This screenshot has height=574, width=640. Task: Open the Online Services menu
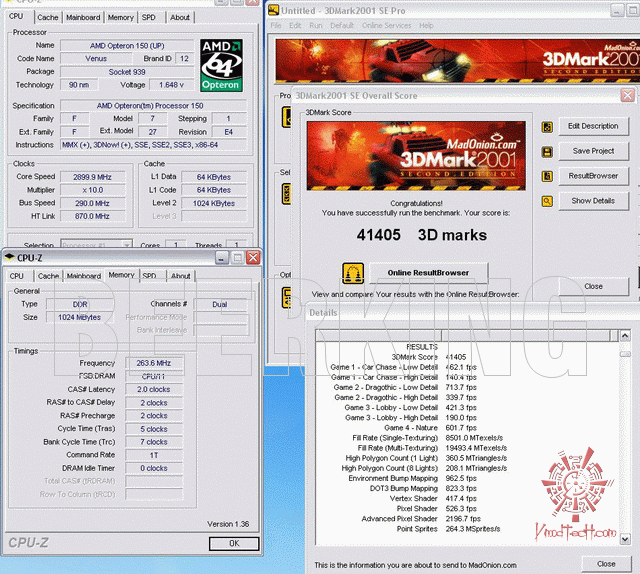pos(387,26)
